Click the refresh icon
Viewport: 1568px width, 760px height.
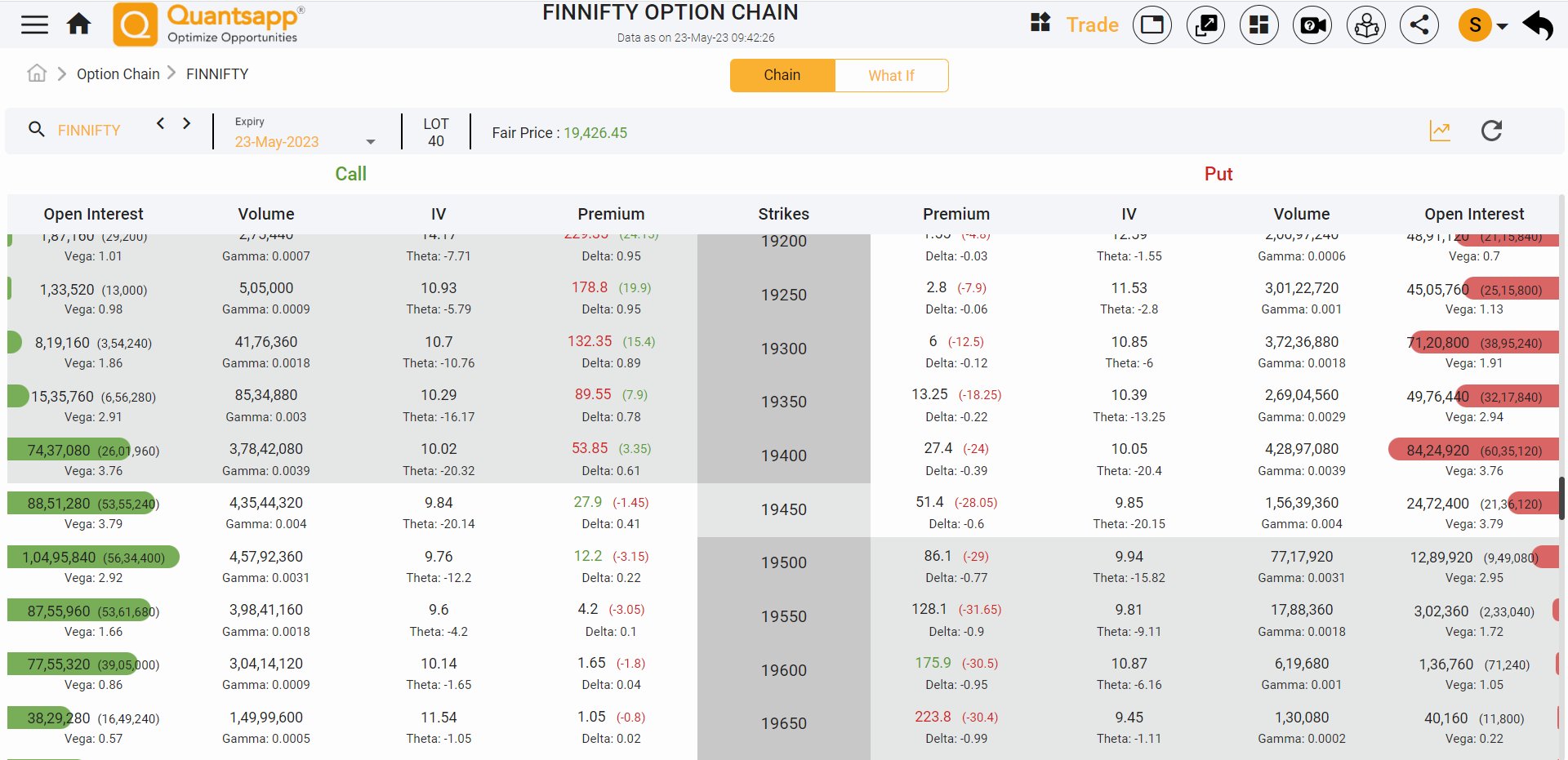click(1492, 131)
